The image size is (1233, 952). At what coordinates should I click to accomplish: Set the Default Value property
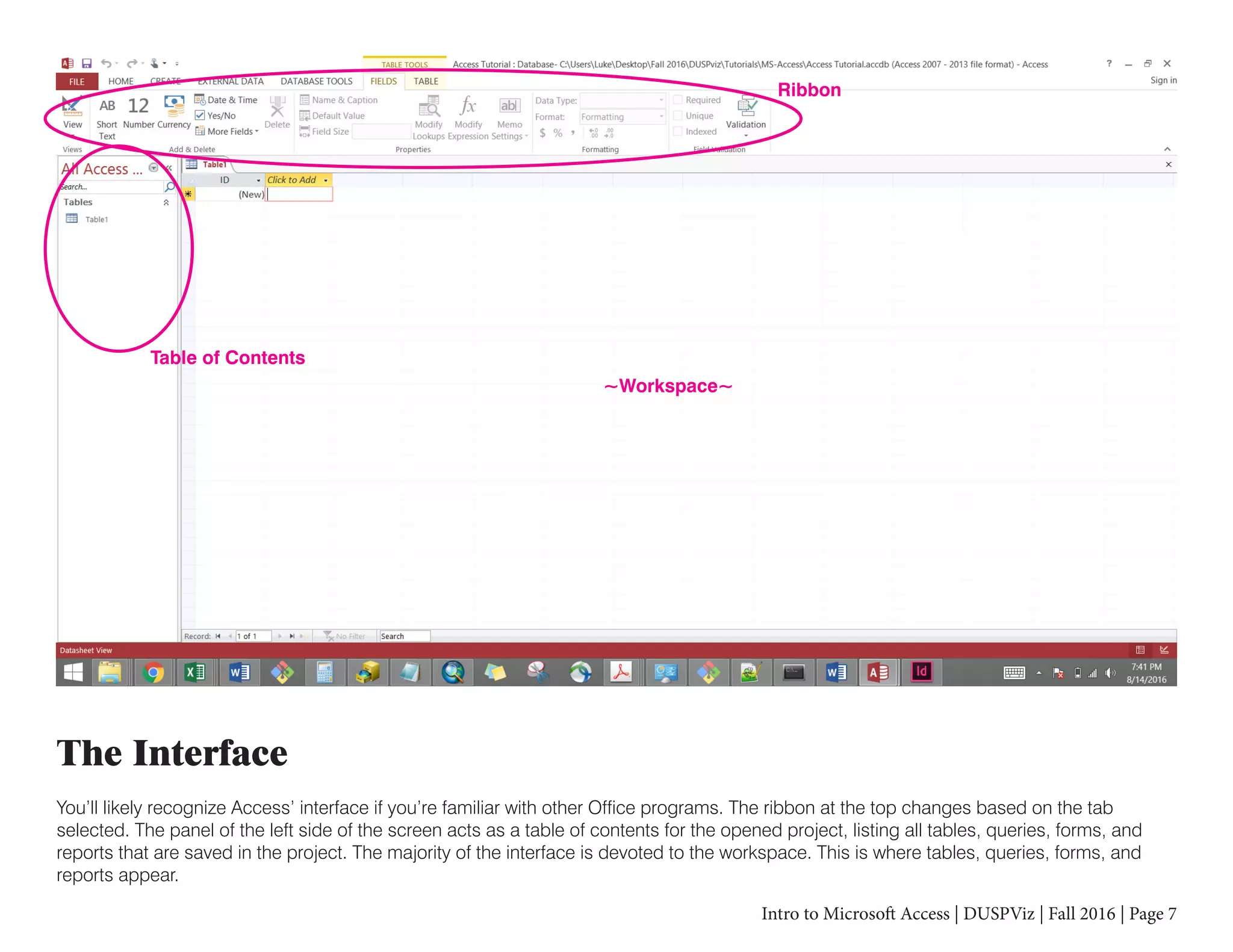pyautogui.click(x=332, y=116)
